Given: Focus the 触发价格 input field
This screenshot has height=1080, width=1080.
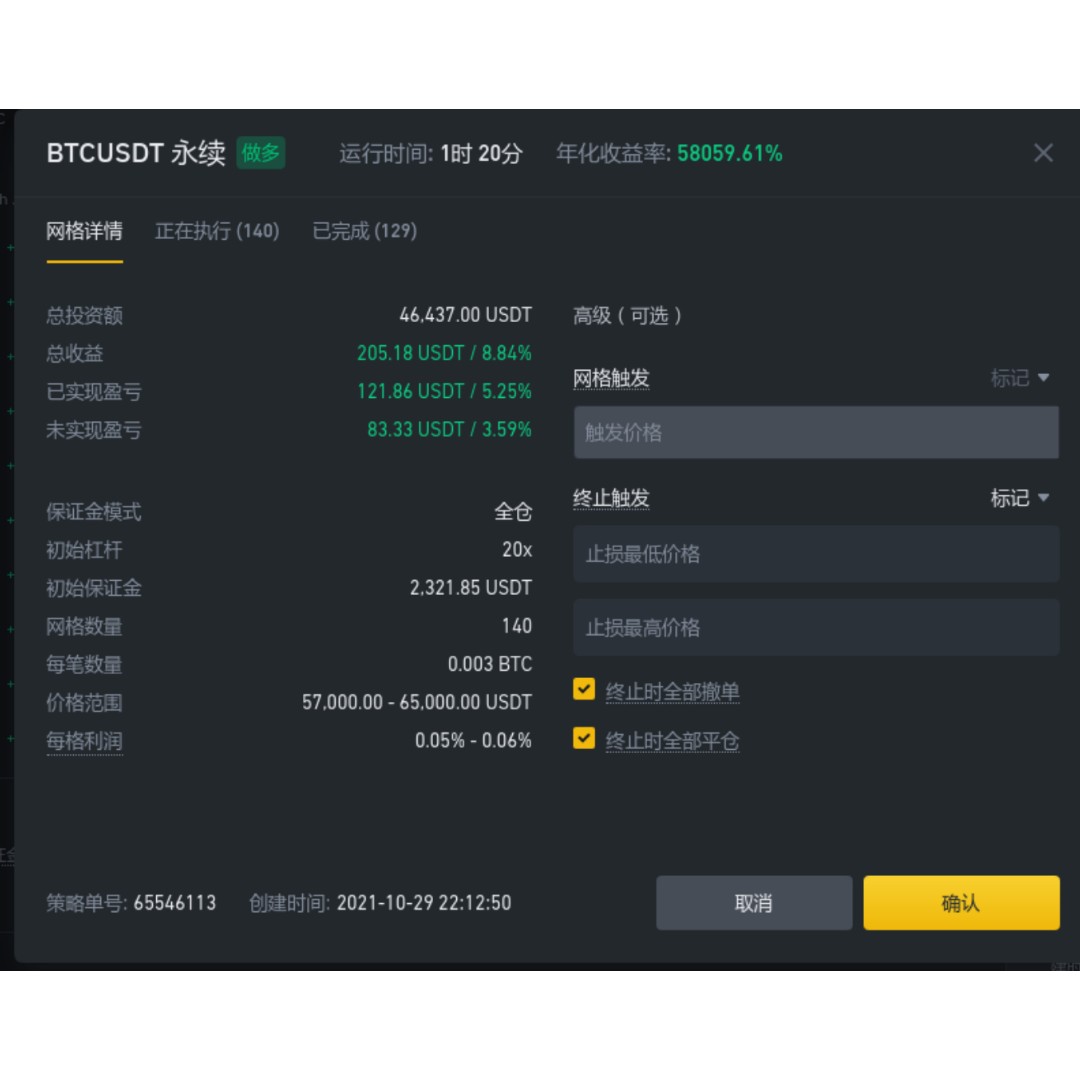Looking at the screenshot, I should coord(815,433).
